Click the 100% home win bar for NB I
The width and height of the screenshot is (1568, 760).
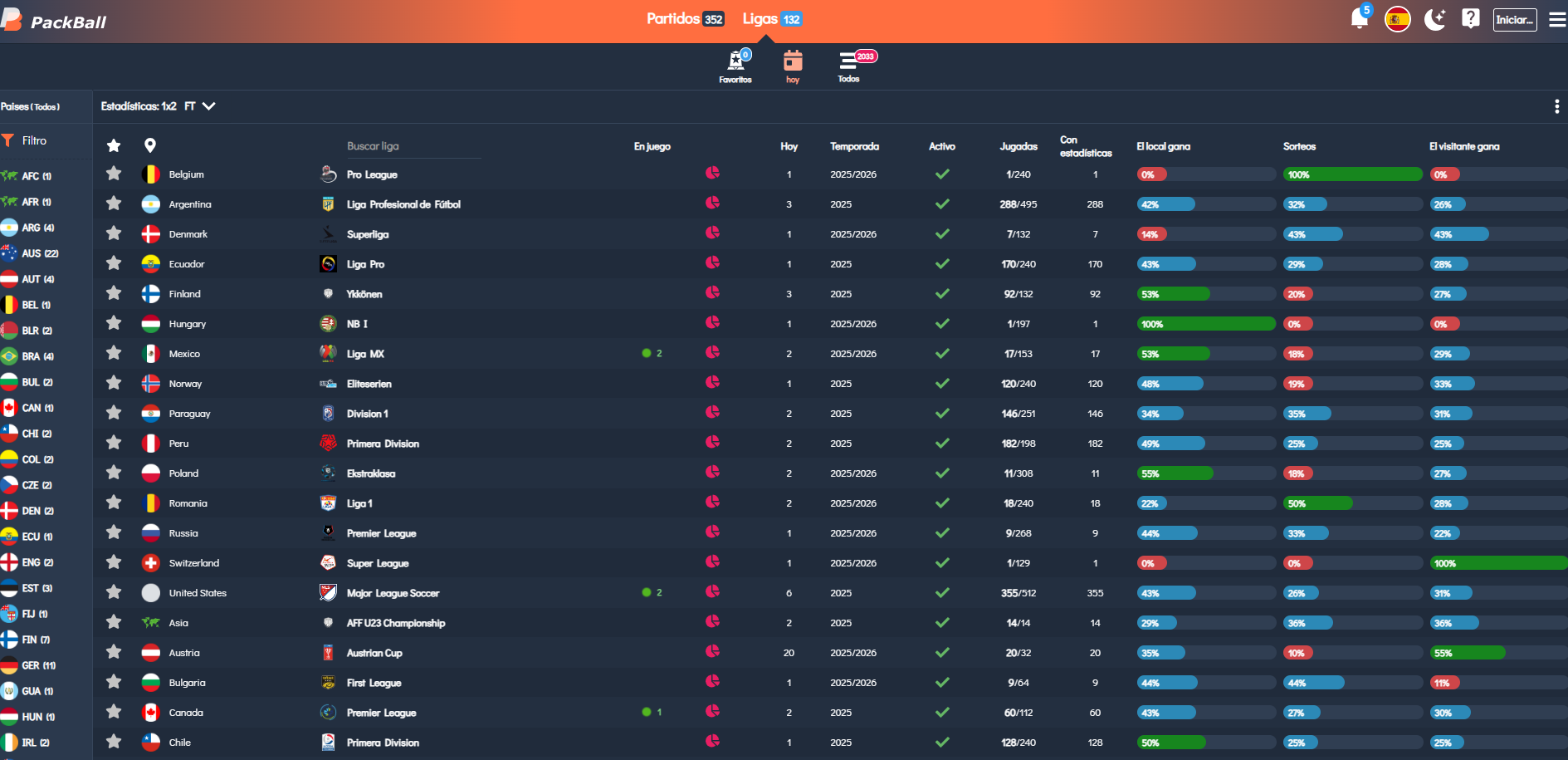[x=1206, y=324]
